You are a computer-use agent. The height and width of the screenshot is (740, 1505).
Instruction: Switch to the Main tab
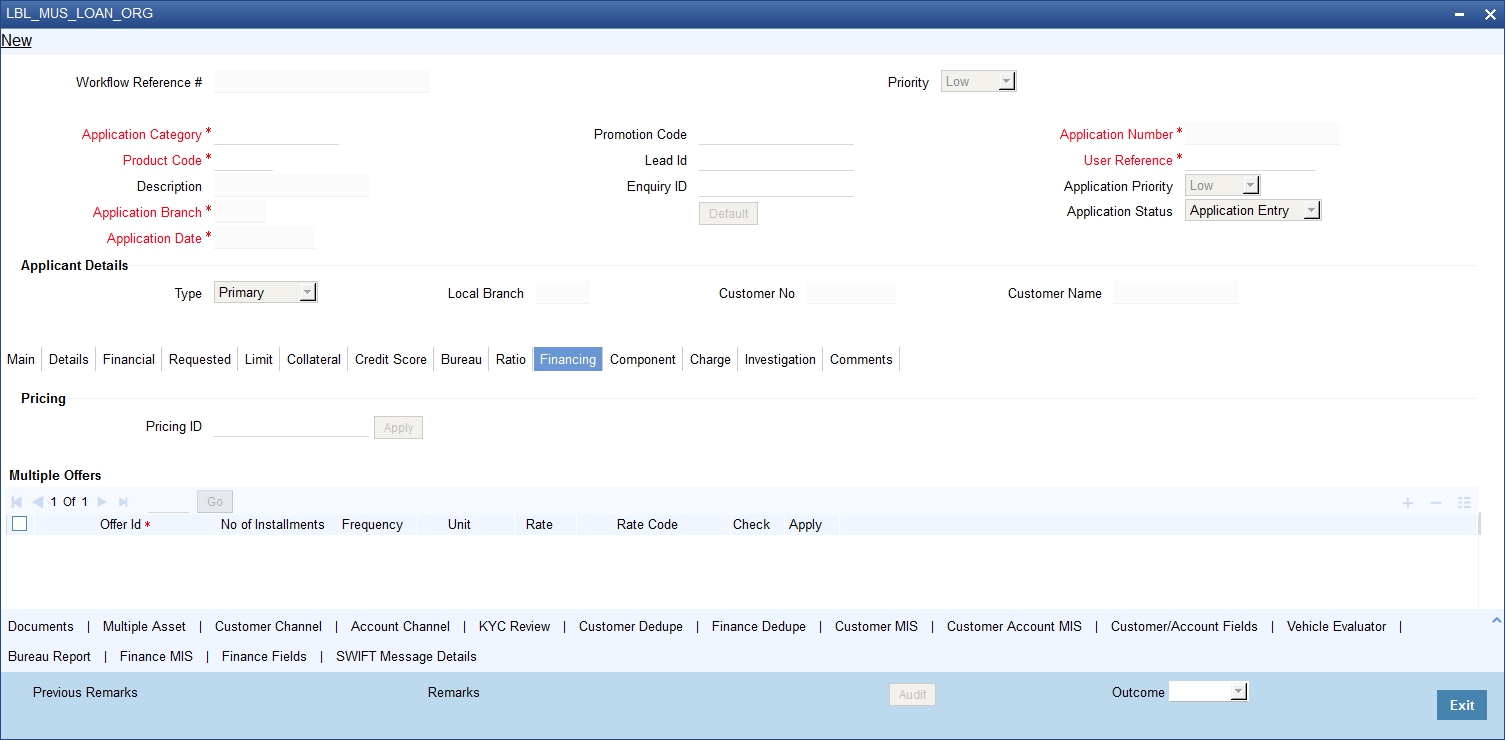coord(21,360)
